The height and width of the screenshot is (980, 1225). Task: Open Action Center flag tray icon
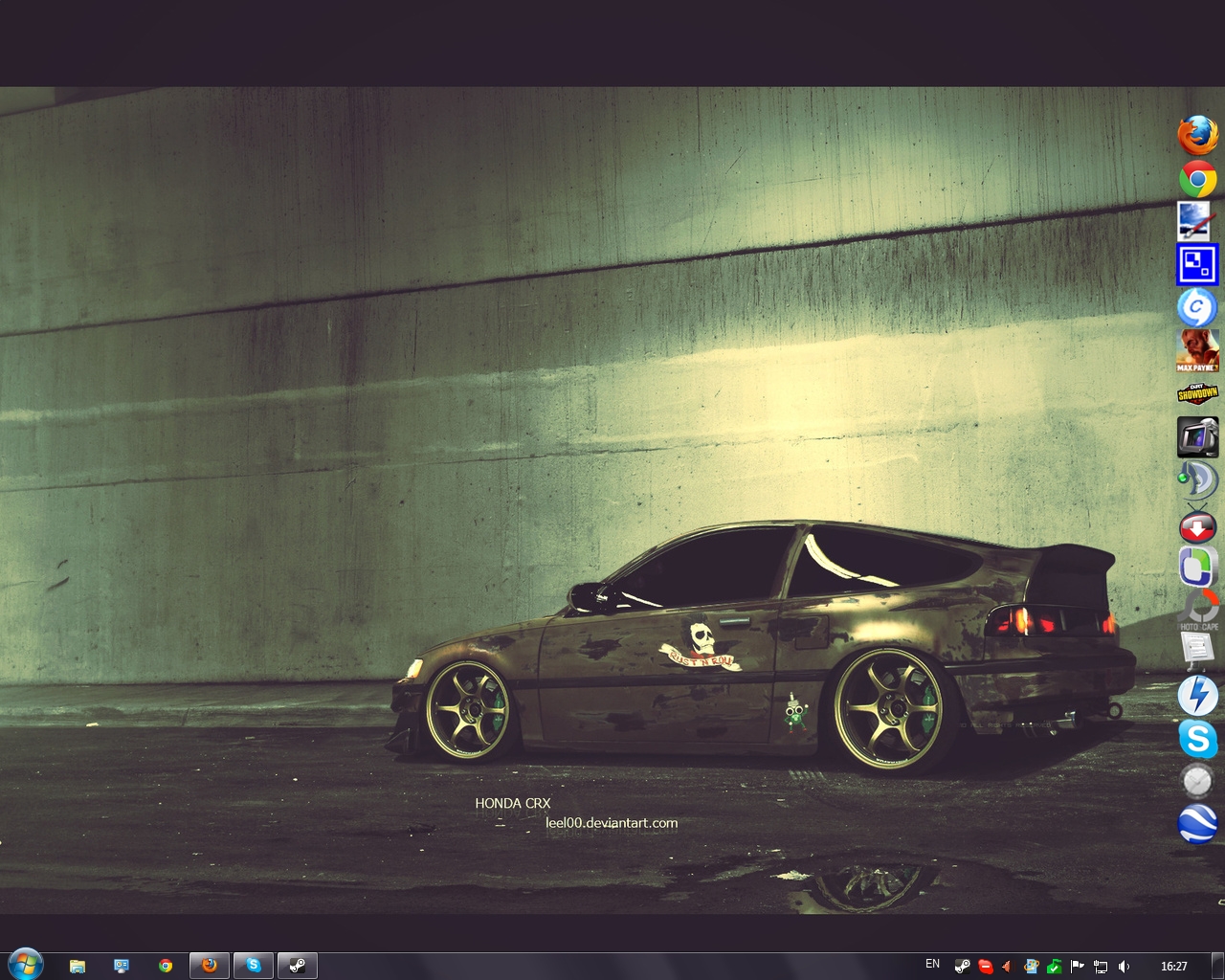1078,967
